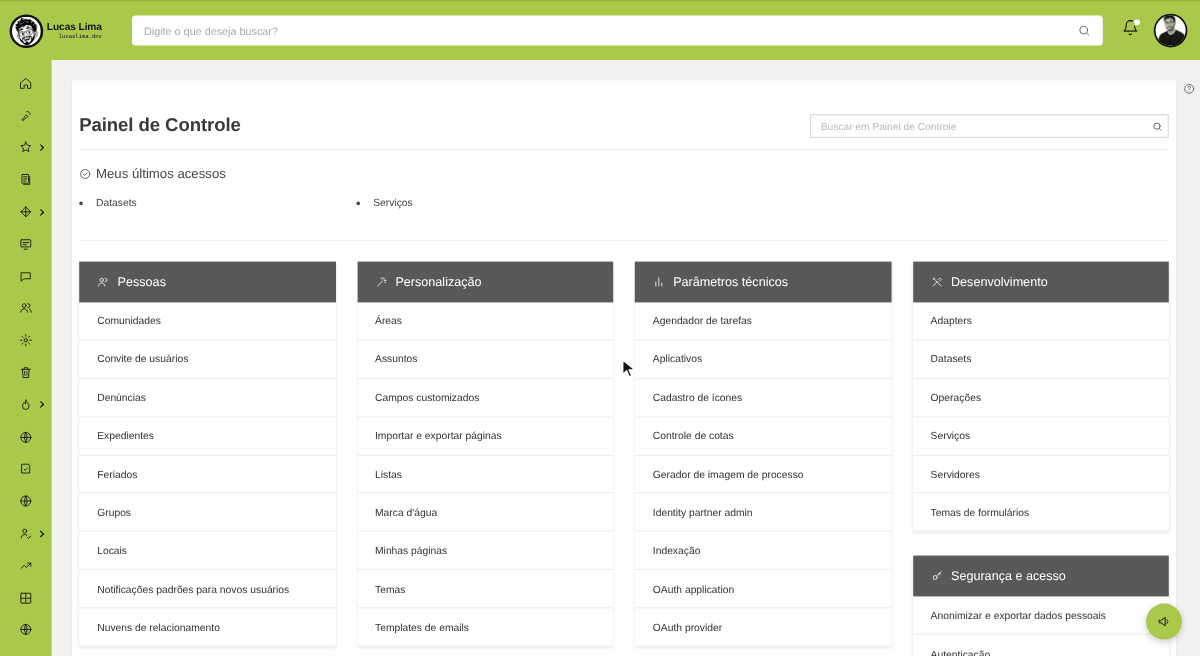Click the 'Buscar em Painel de Controle' field
The height and width of the screenshot is (656, 1200).
coord(989,126)
